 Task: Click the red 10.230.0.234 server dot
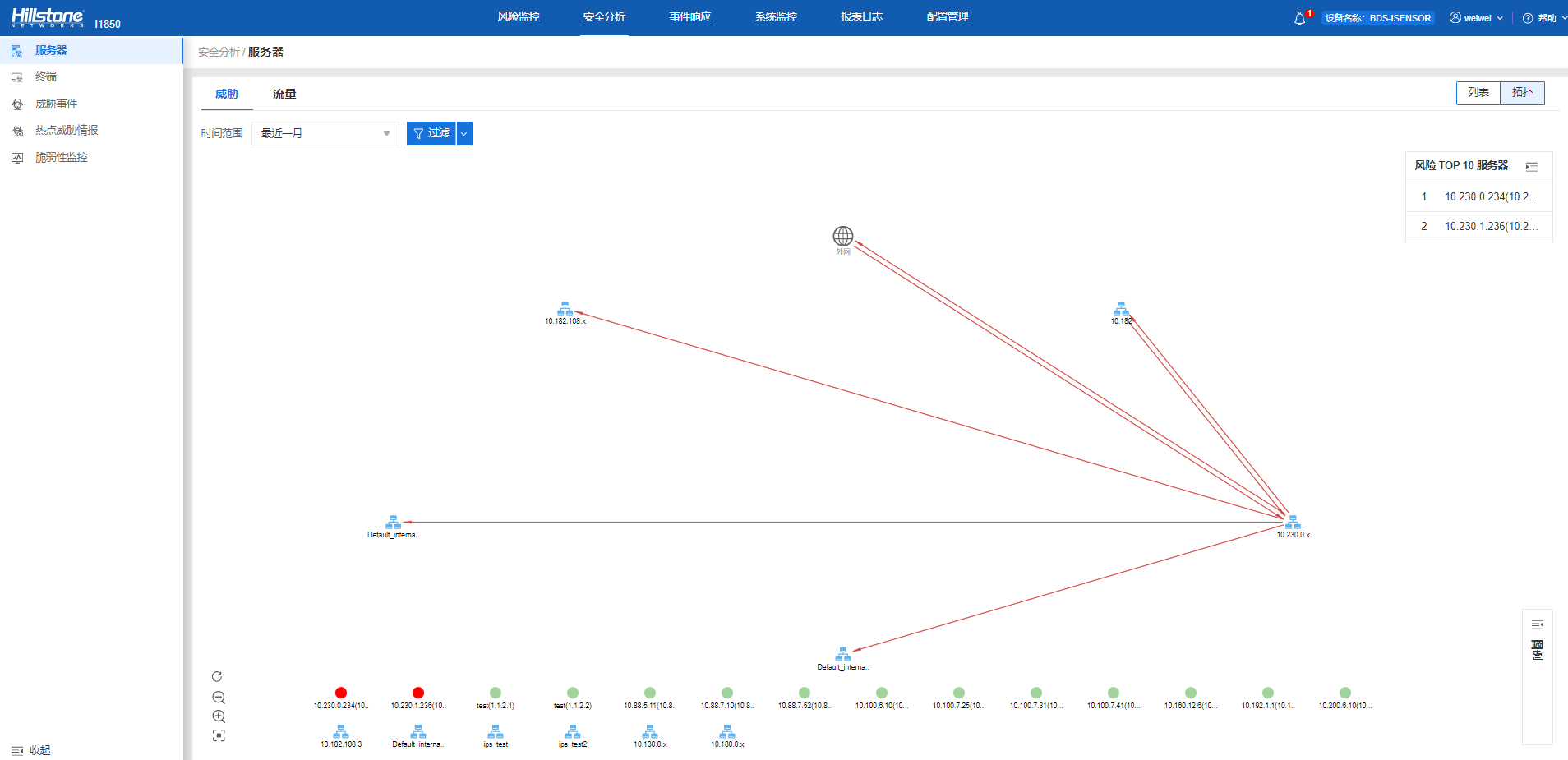341,693
